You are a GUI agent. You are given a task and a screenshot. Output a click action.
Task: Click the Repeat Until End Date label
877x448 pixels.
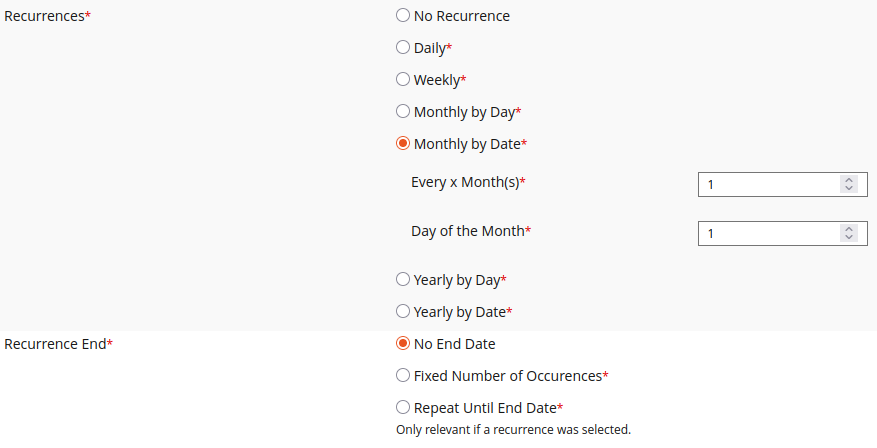tap(485, 408)
